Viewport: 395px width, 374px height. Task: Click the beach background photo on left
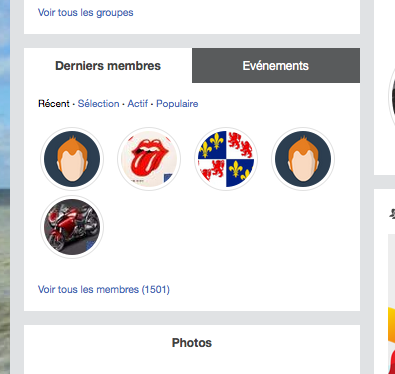(5, 187)
